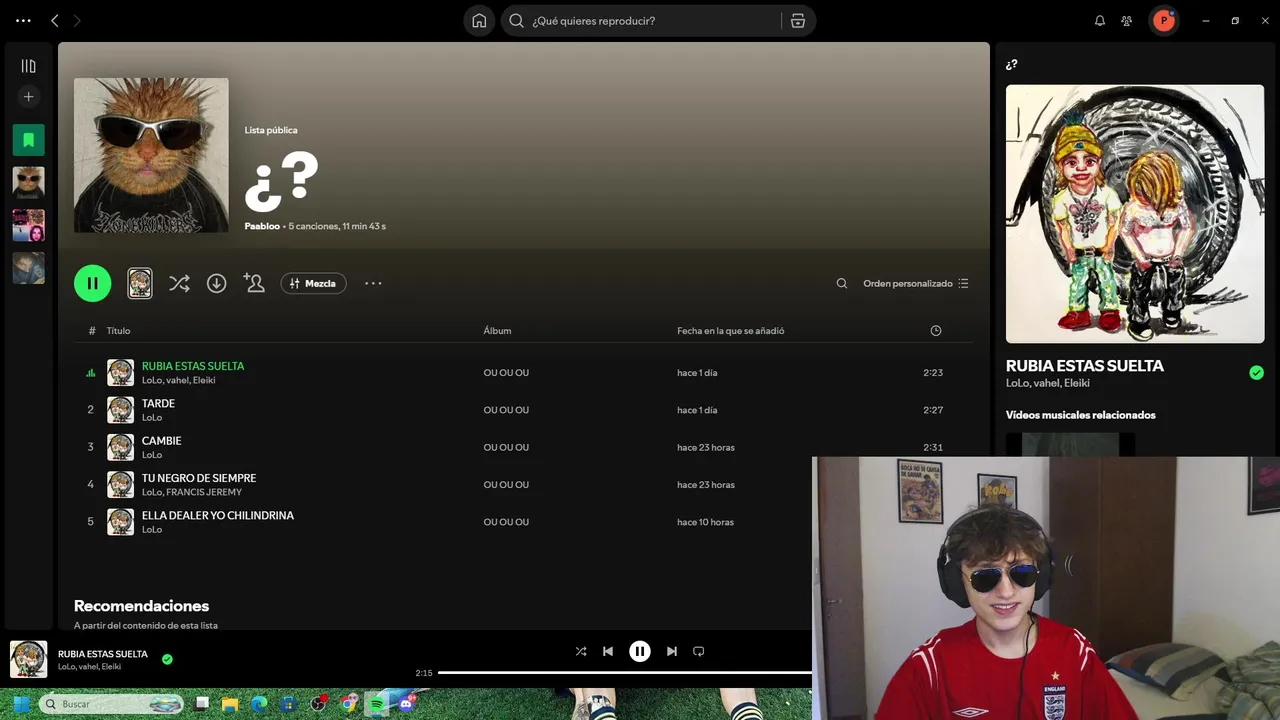Open the last sidebar playlist thumbnail
Screen dimensions: 1280x720
coord(28,268)
